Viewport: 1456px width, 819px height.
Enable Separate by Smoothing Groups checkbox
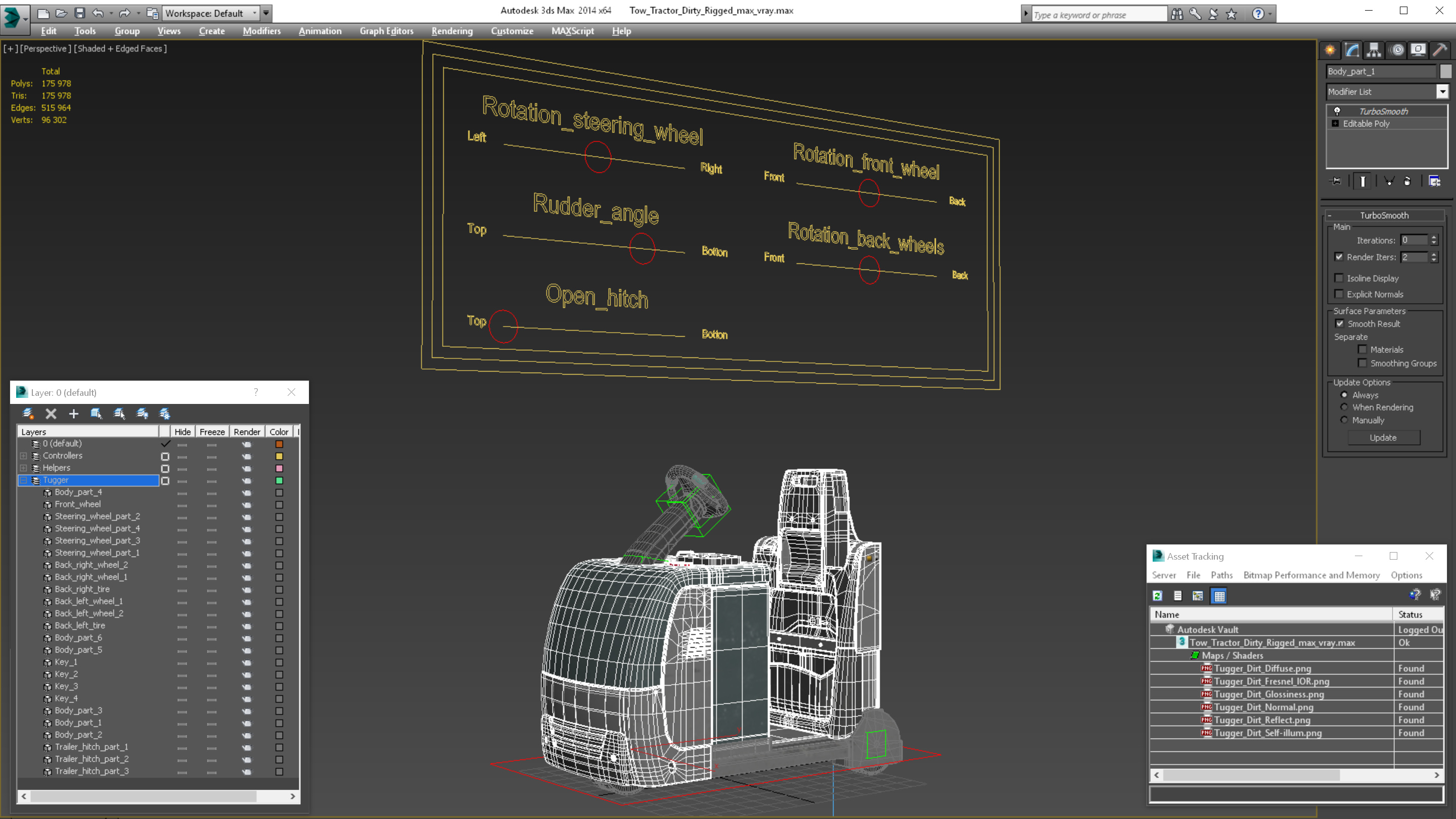point(1362,363)
